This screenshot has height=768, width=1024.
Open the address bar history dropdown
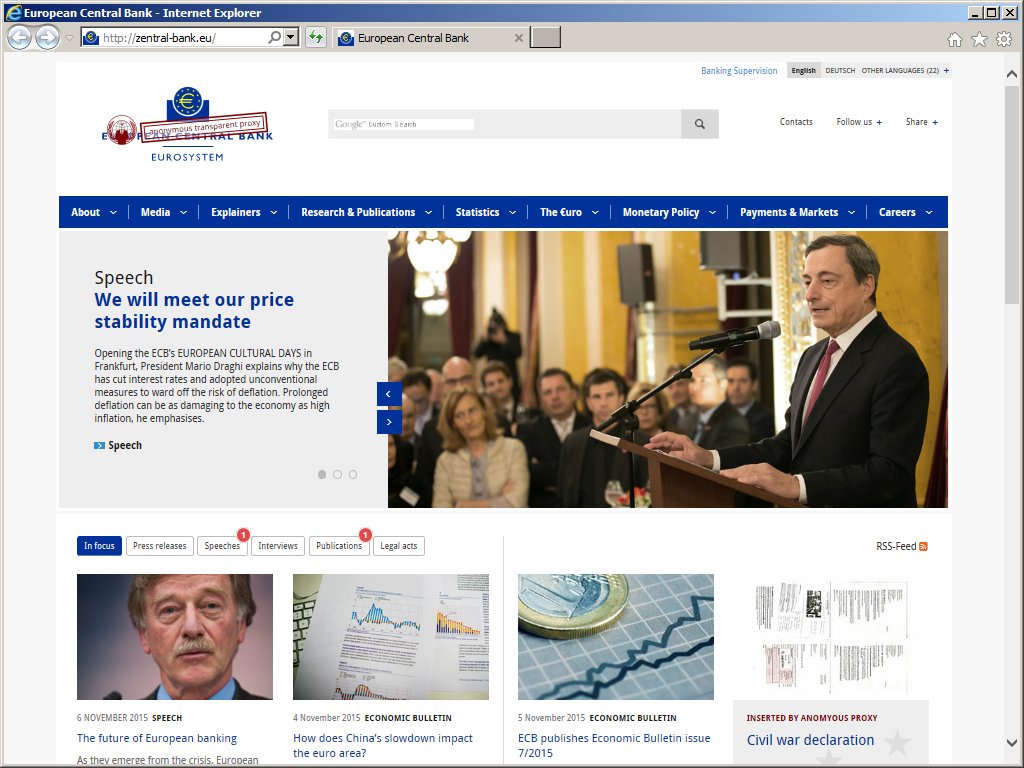tap(292, 38)
